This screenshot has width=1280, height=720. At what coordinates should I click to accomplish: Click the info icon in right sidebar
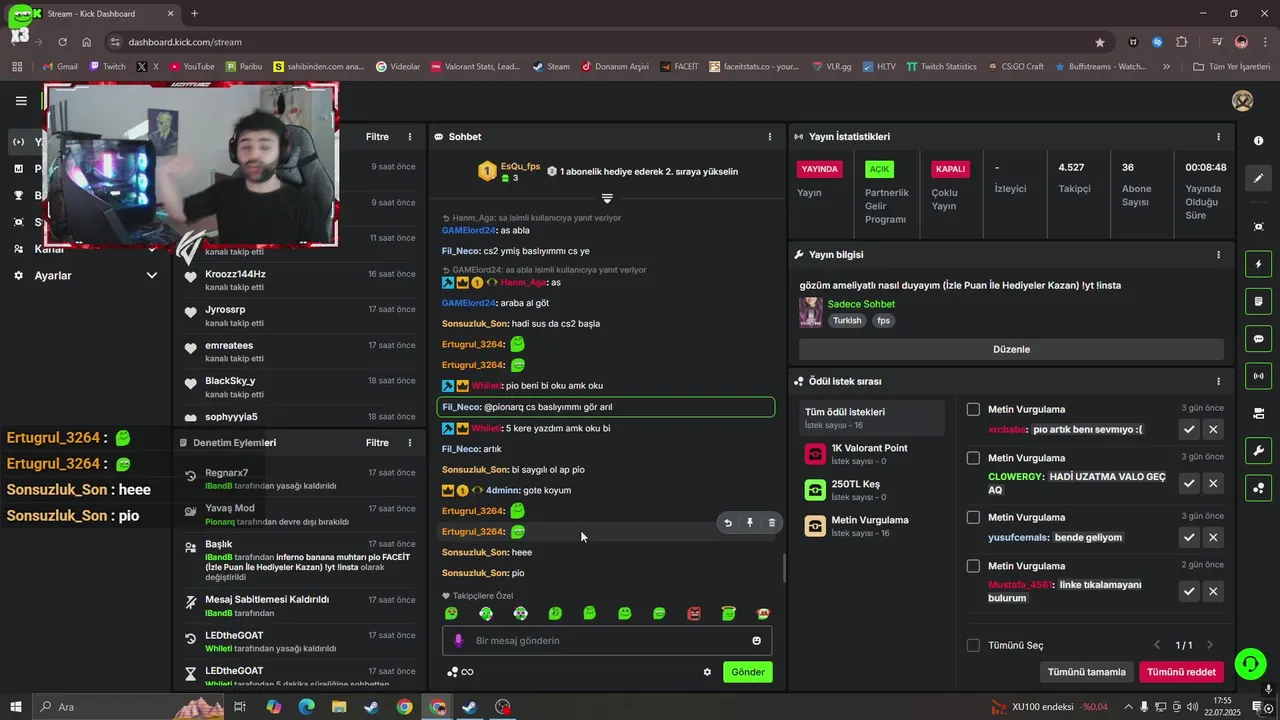click(x=1258, y=141)
